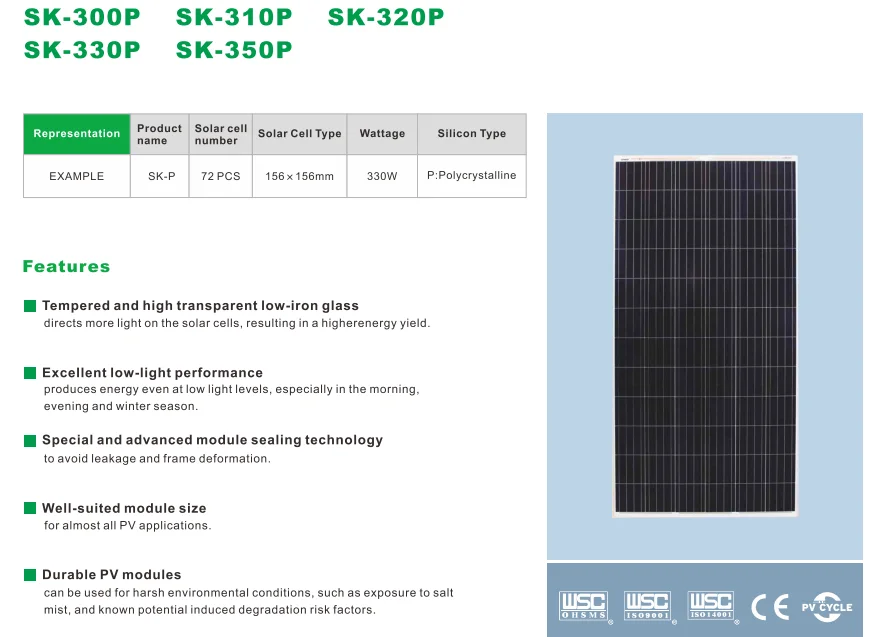Click the 156 x 156mm table cell
872x637 pixels.
coord(300,176)
